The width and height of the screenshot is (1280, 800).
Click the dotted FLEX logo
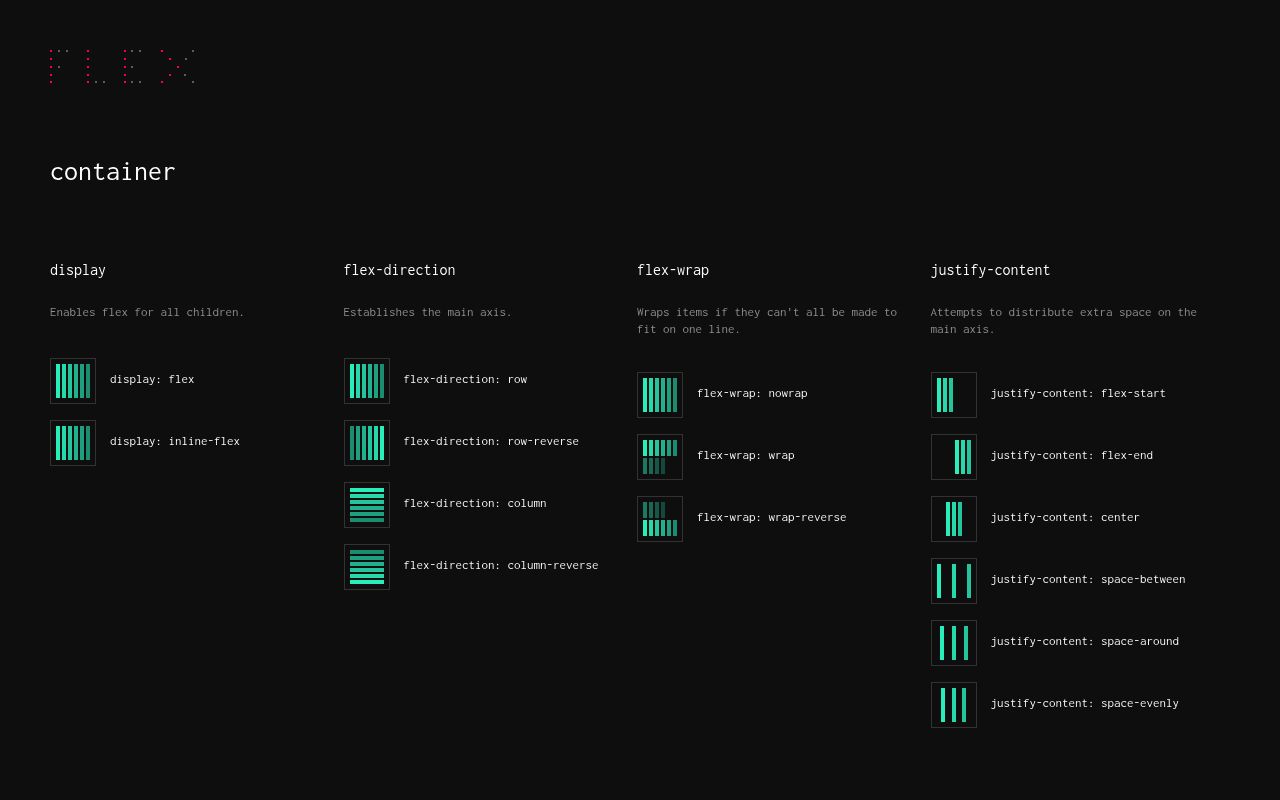point(122,66)
